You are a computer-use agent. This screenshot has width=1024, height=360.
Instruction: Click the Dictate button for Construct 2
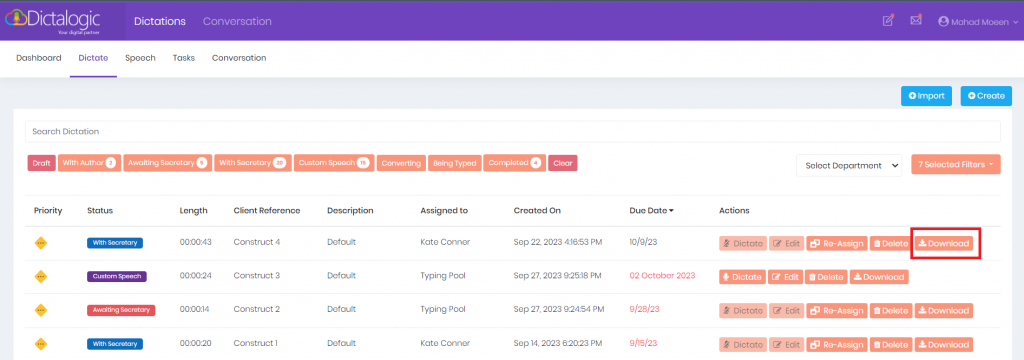click(743, 311)
